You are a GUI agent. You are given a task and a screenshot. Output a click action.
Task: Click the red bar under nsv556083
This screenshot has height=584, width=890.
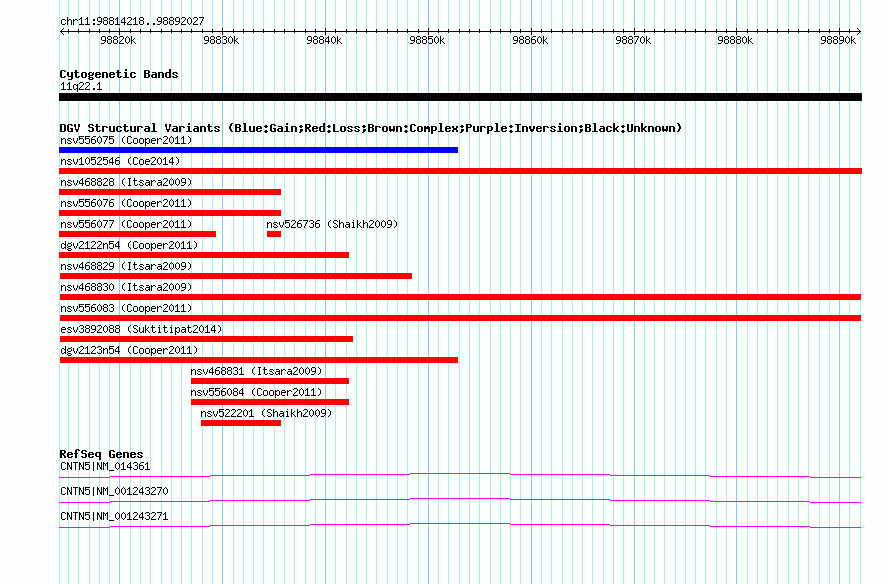click(x=460, y=318)
